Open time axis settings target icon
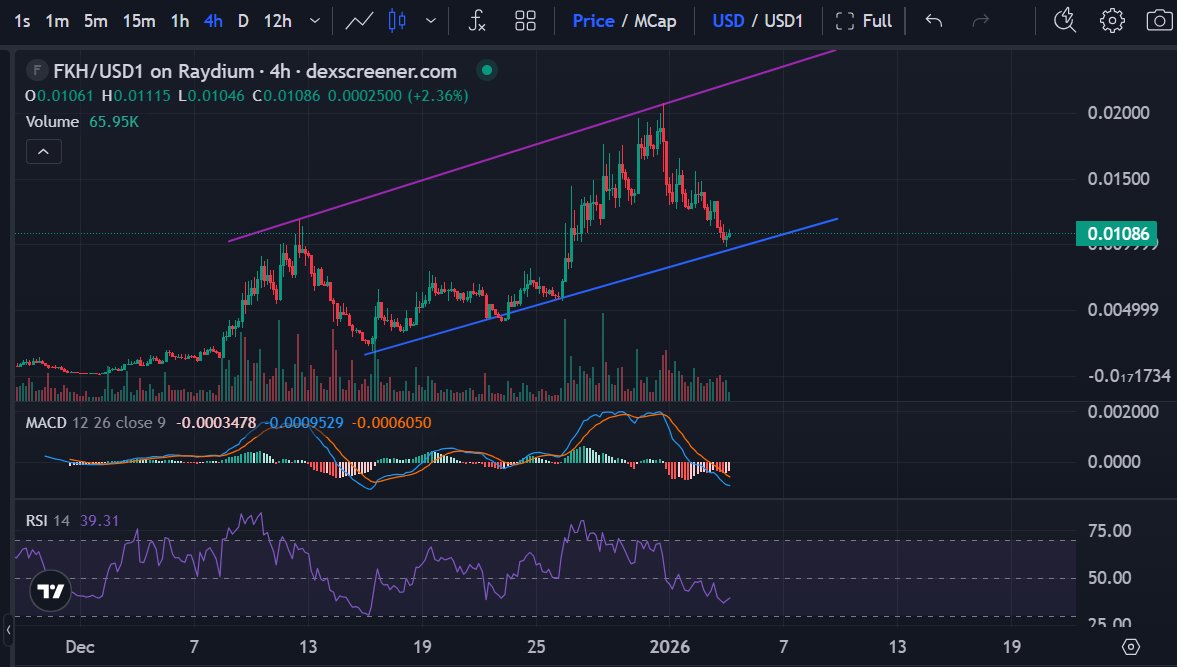This screenshot has height=667, width=1177. click(x=1130, y=647)
